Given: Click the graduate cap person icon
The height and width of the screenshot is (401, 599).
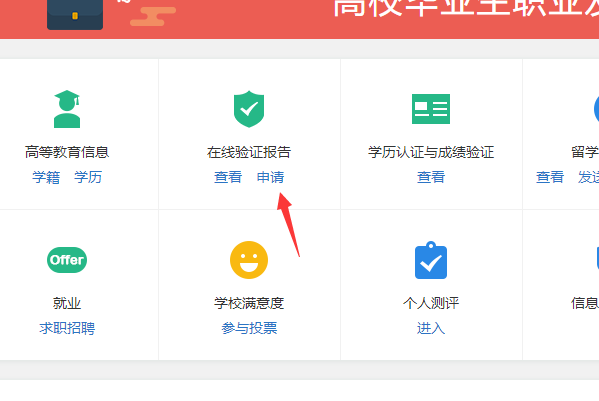Looking at the screenshot, I should coord(67,109).
